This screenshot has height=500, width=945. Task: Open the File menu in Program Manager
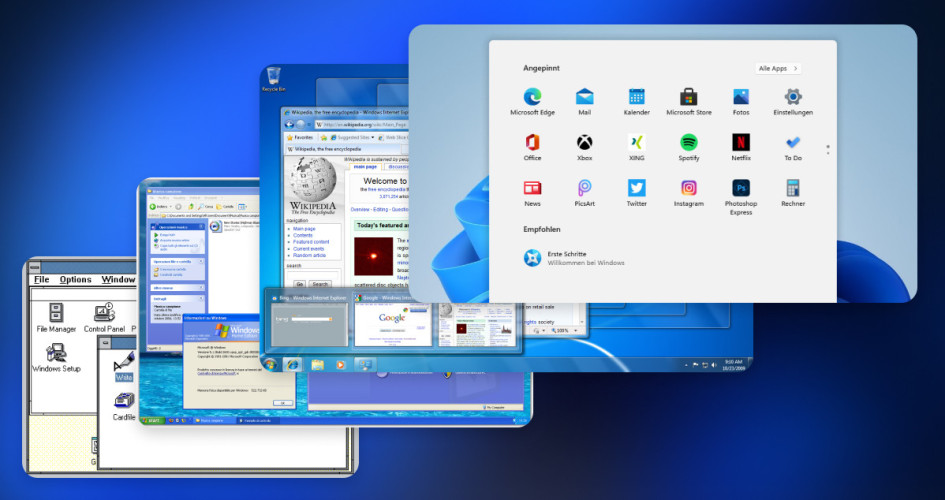click(42, 280)
